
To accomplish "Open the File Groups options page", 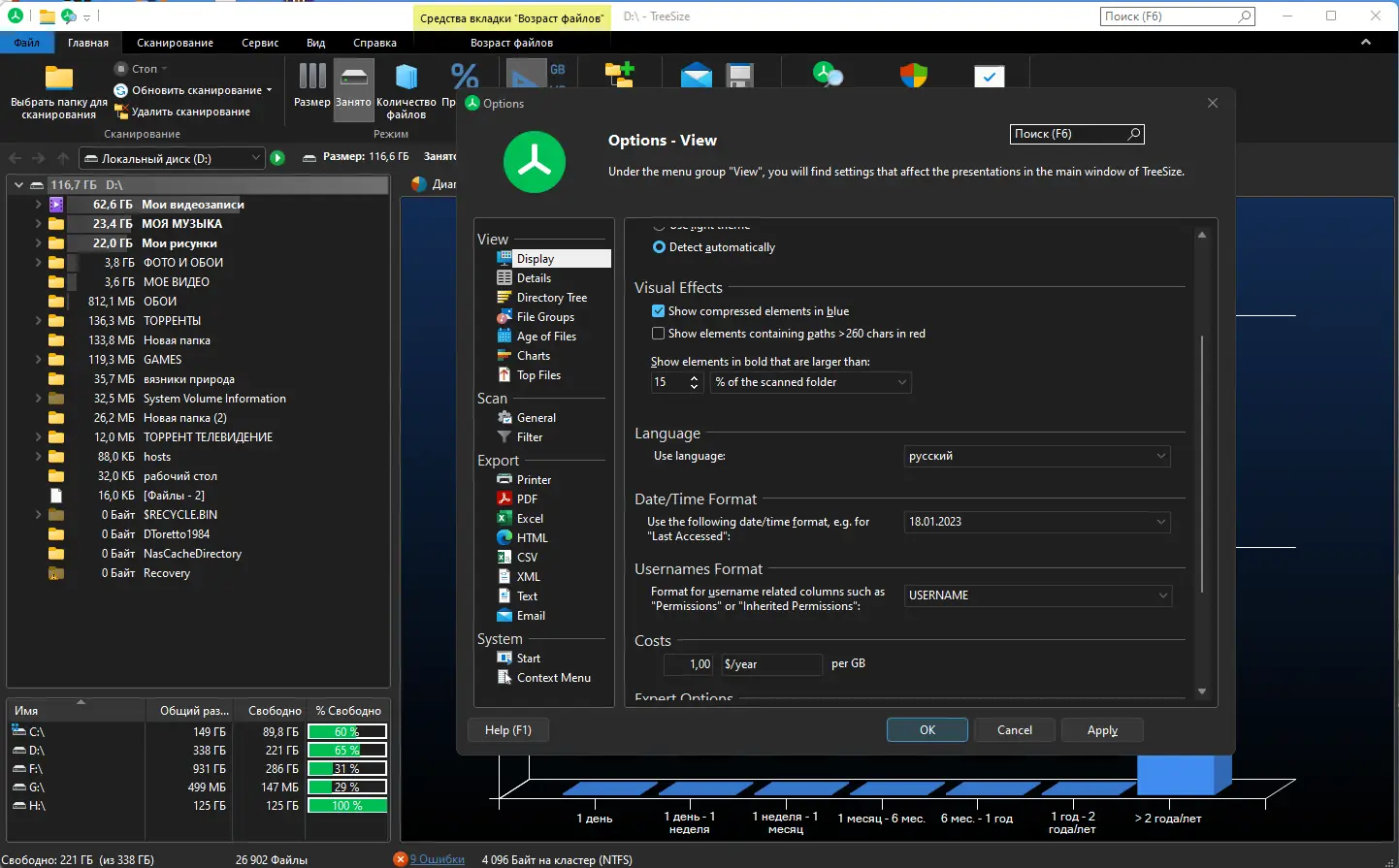I will [x=545, y=317].
